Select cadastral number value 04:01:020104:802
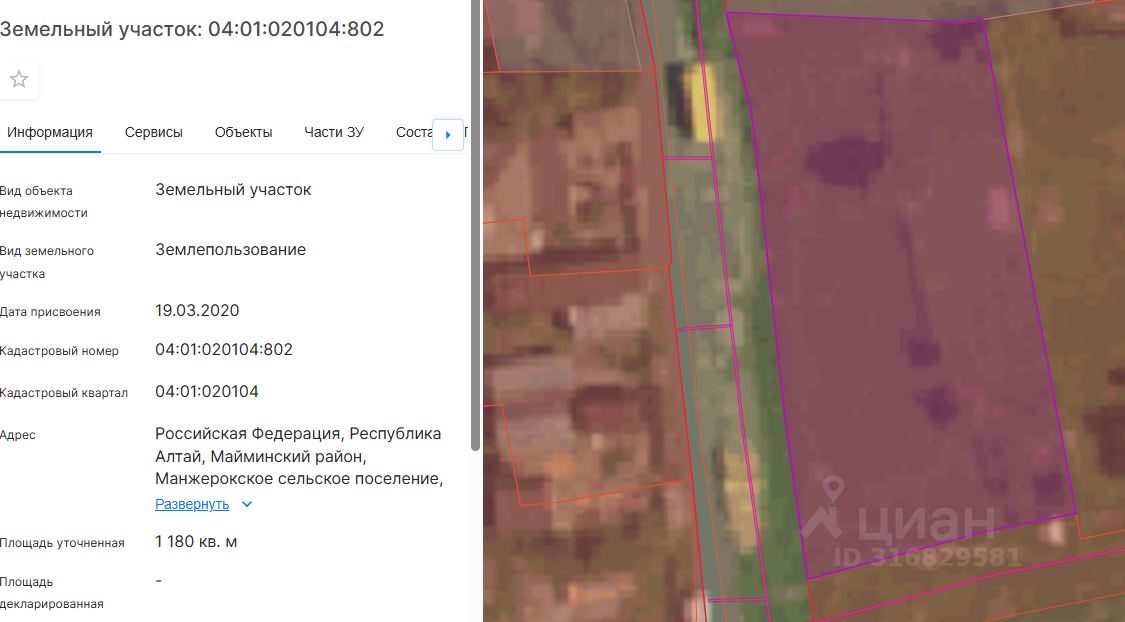Image resolution: width=1125 pixels, height=622 pixels. 224,350
